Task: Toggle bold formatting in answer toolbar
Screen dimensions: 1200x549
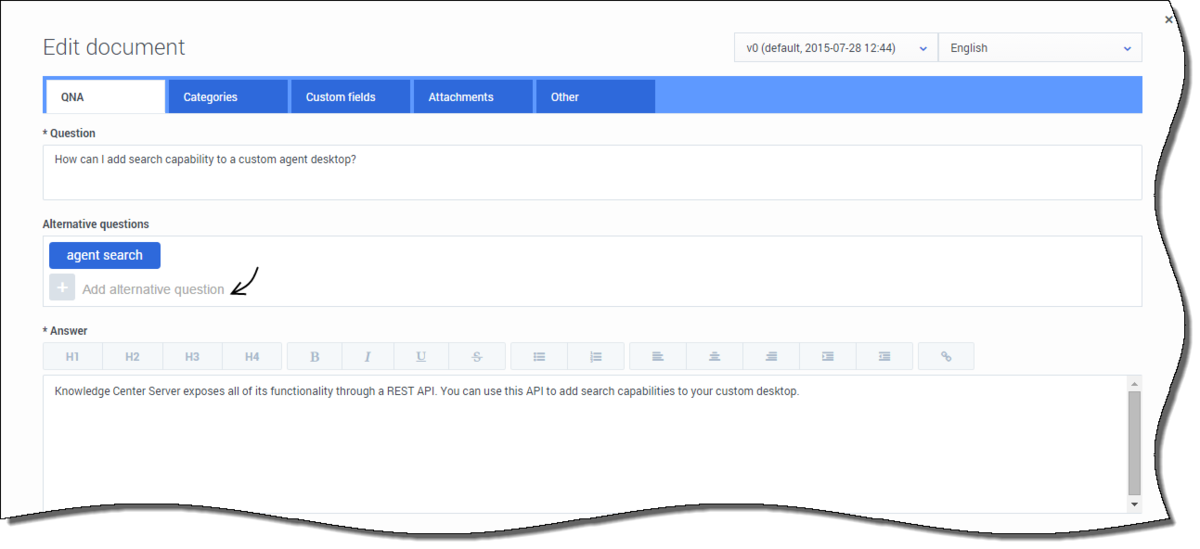Action: (315, 357)
